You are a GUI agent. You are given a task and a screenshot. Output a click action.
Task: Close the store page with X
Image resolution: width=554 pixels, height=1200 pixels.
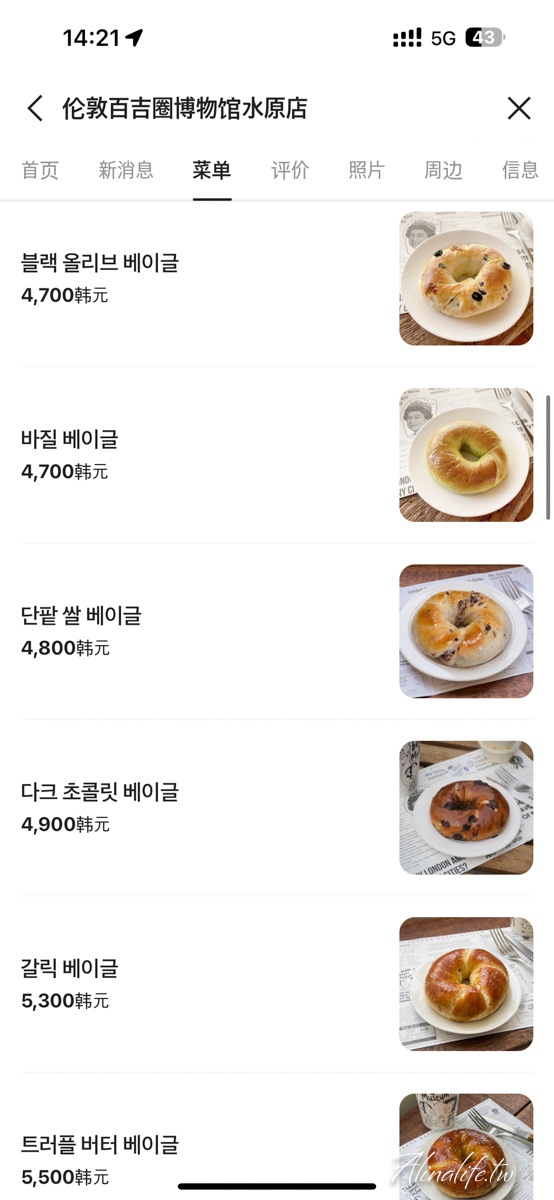coord(518,108)
